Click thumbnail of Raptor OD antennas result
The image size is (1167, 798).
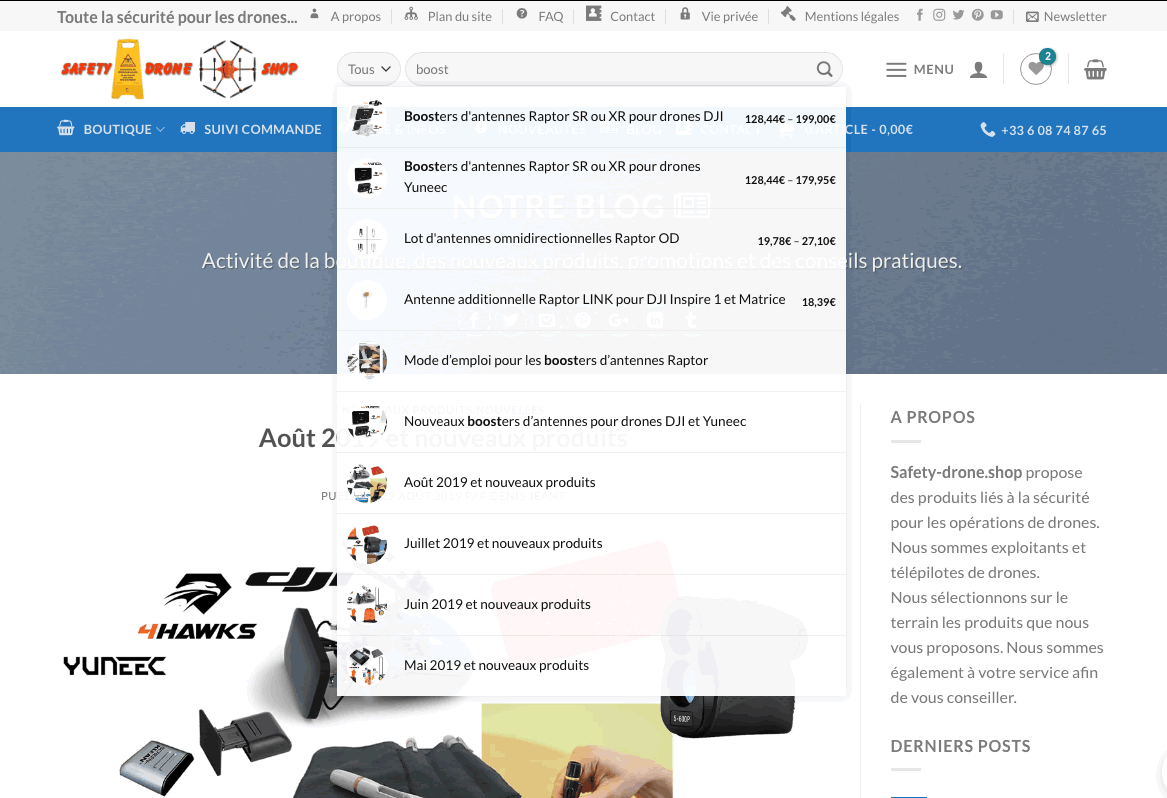click(367, 239)
